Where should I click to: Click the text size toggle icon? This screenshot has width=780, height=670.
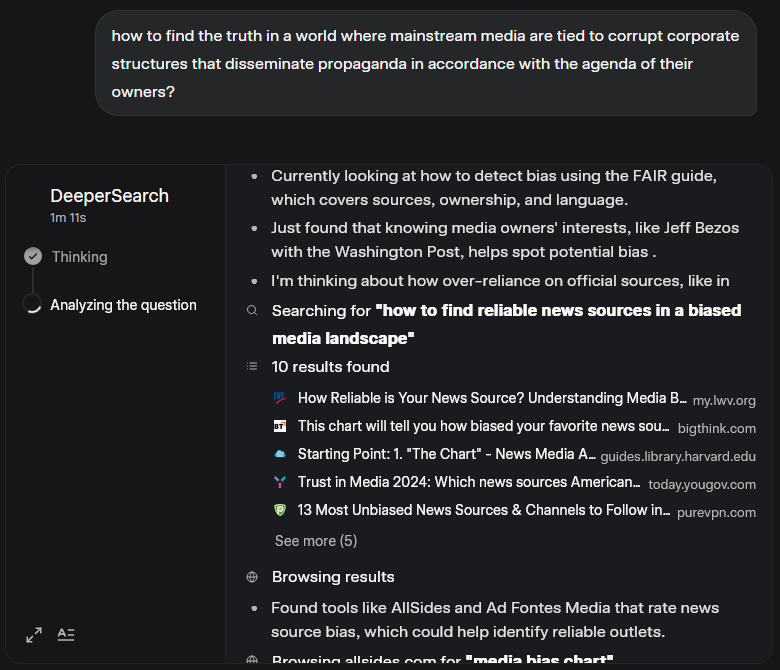coord(66,634)
